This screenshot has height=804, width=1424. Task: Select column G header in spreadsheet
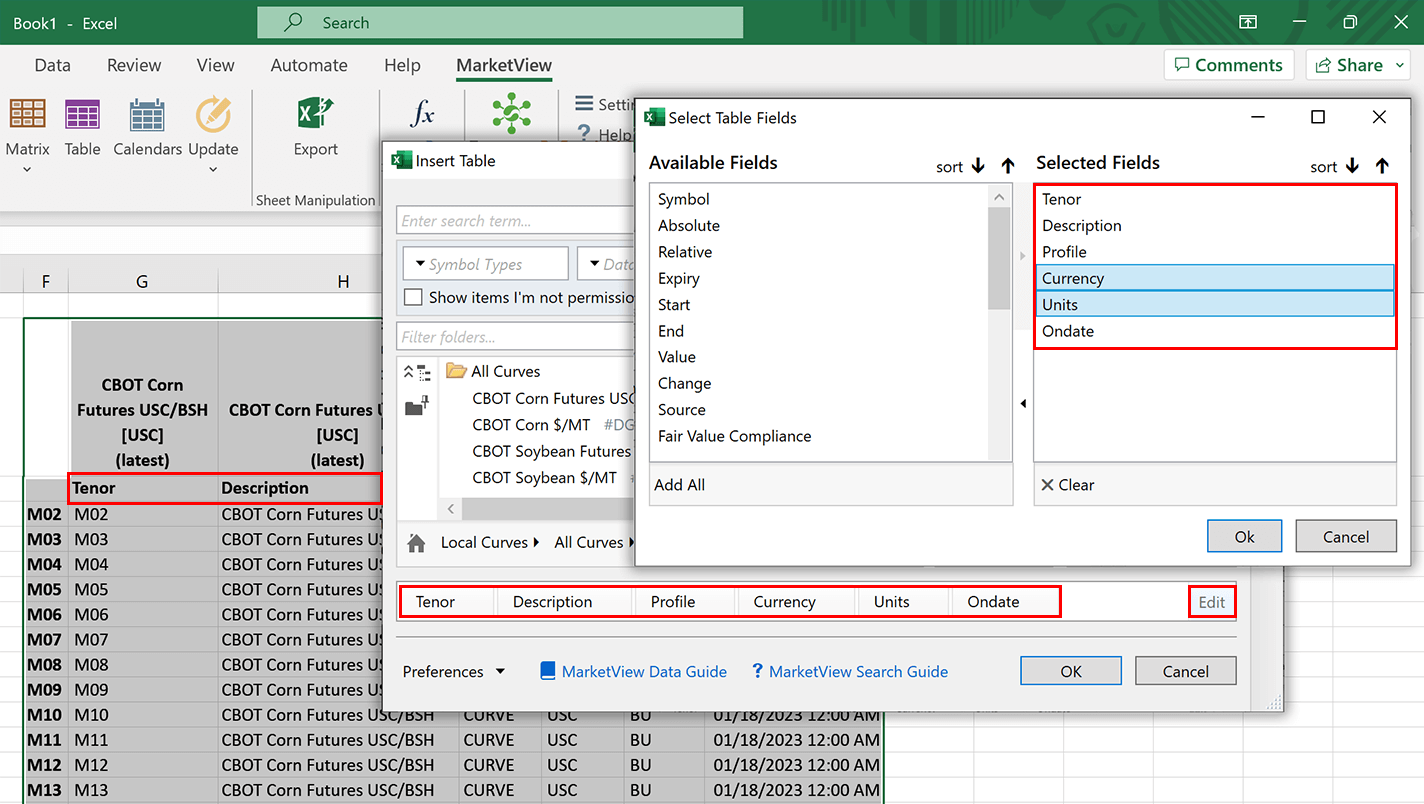(x=143, y=282)
